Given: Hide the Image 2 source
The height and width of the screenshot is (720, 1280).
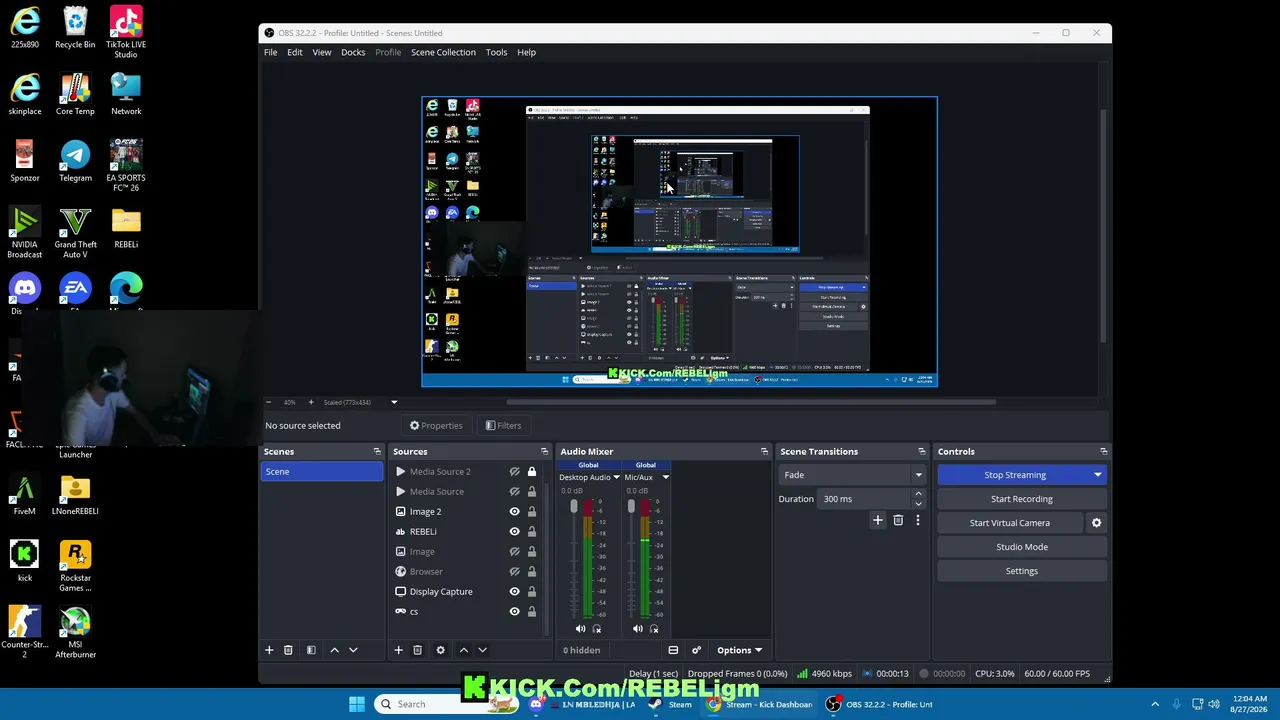Looking at the screenshot, I should pos(514,512).
